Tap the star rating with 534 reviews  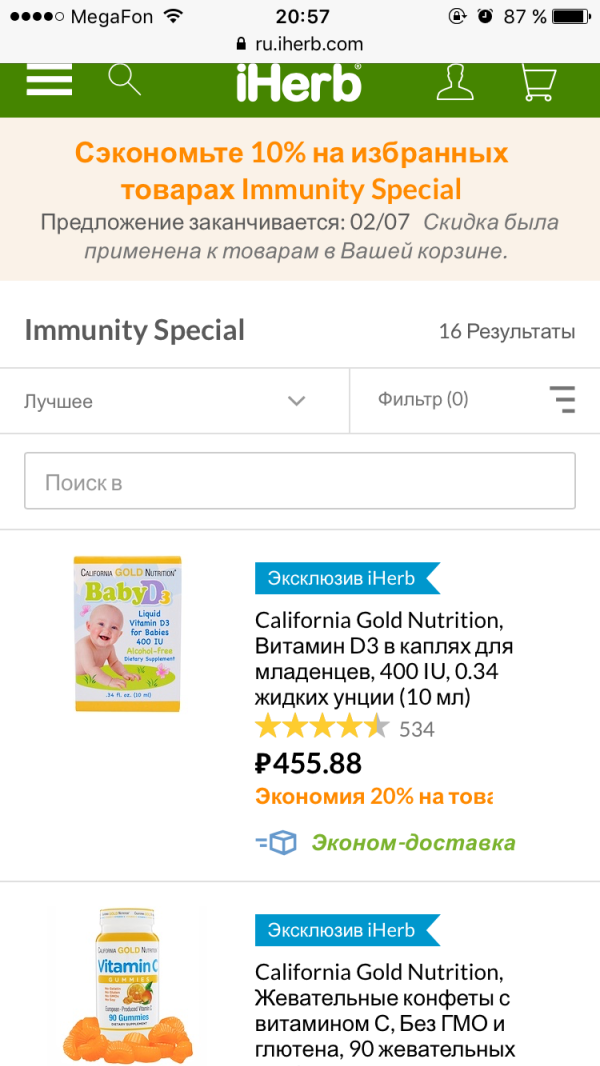click(x=321, y=728)
